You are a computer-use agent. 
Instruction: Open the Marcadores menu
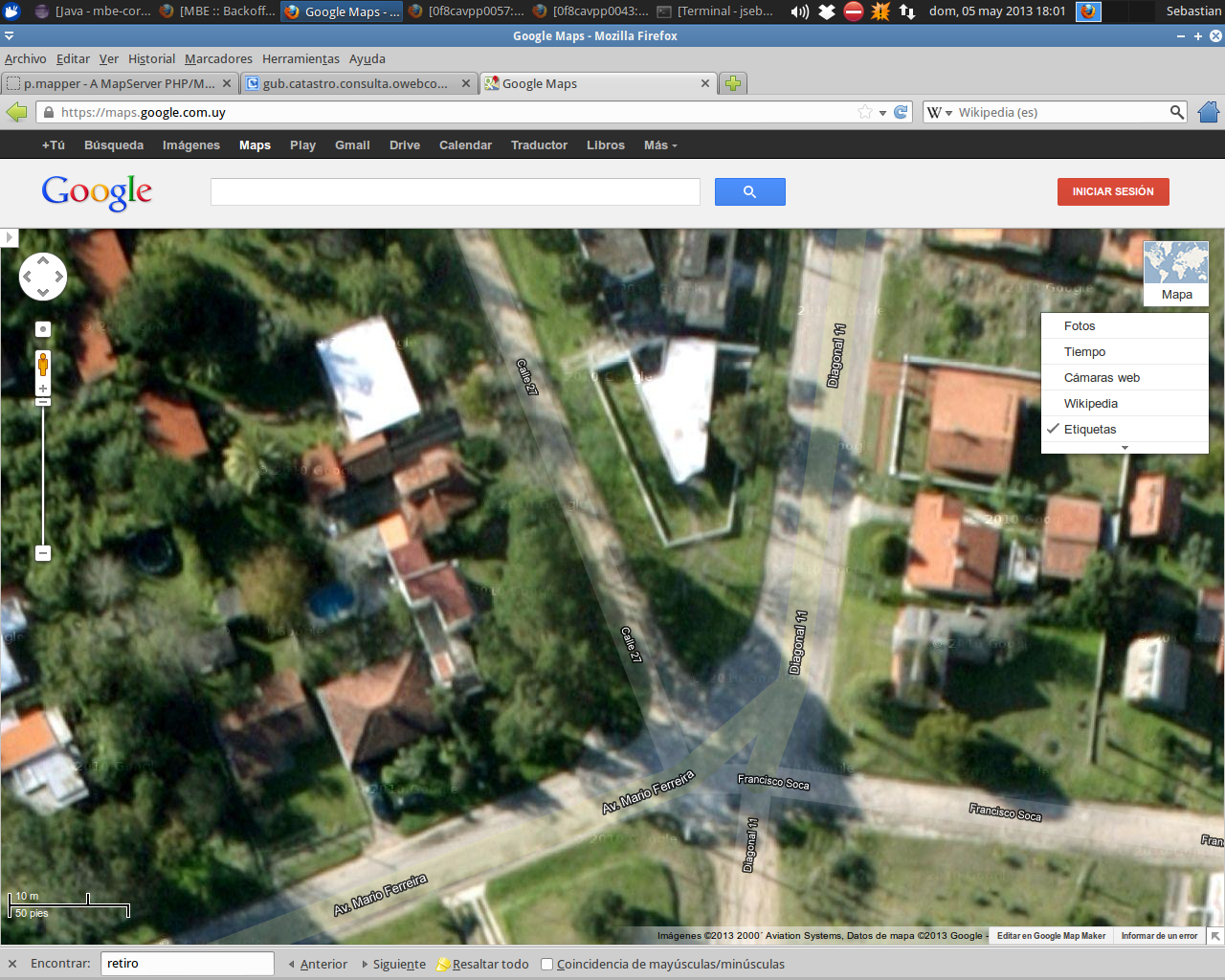[218, 58]
